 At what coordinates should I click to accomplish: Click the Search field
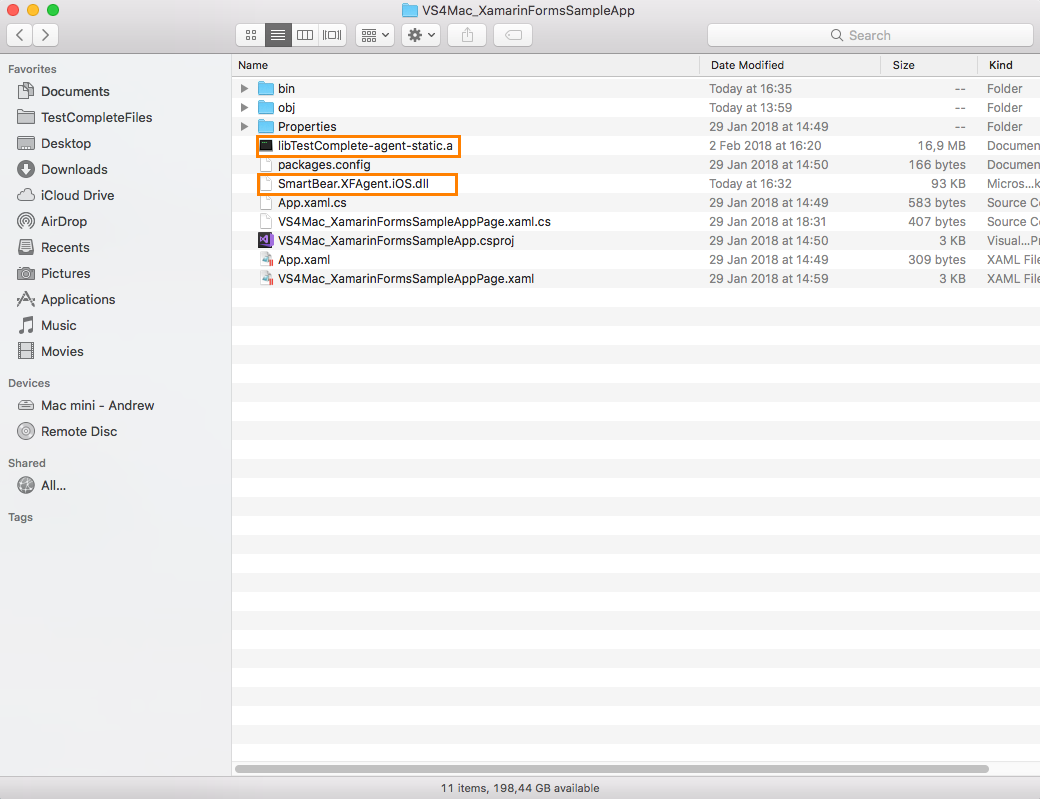869,34
